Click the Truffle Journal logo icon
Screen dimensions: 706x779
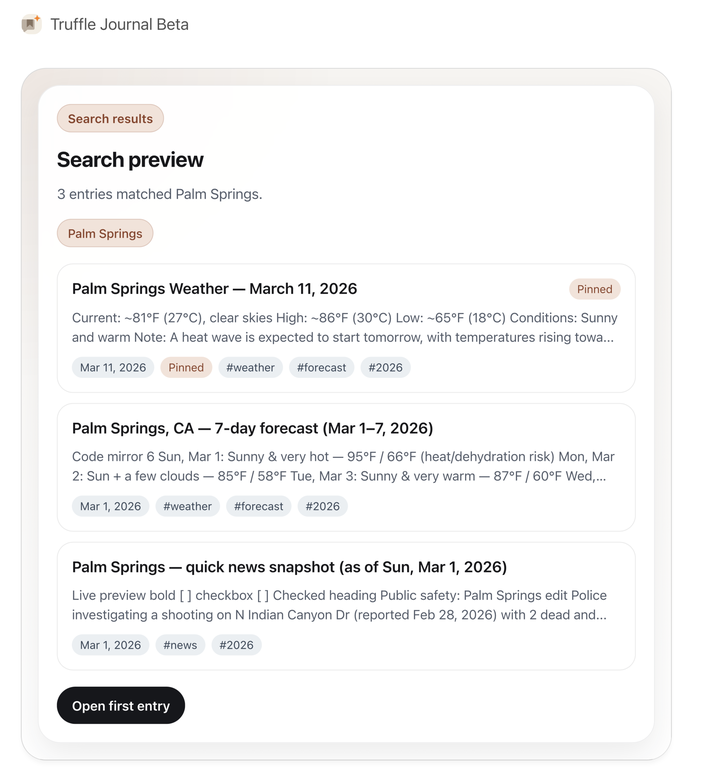coord(31,24)
